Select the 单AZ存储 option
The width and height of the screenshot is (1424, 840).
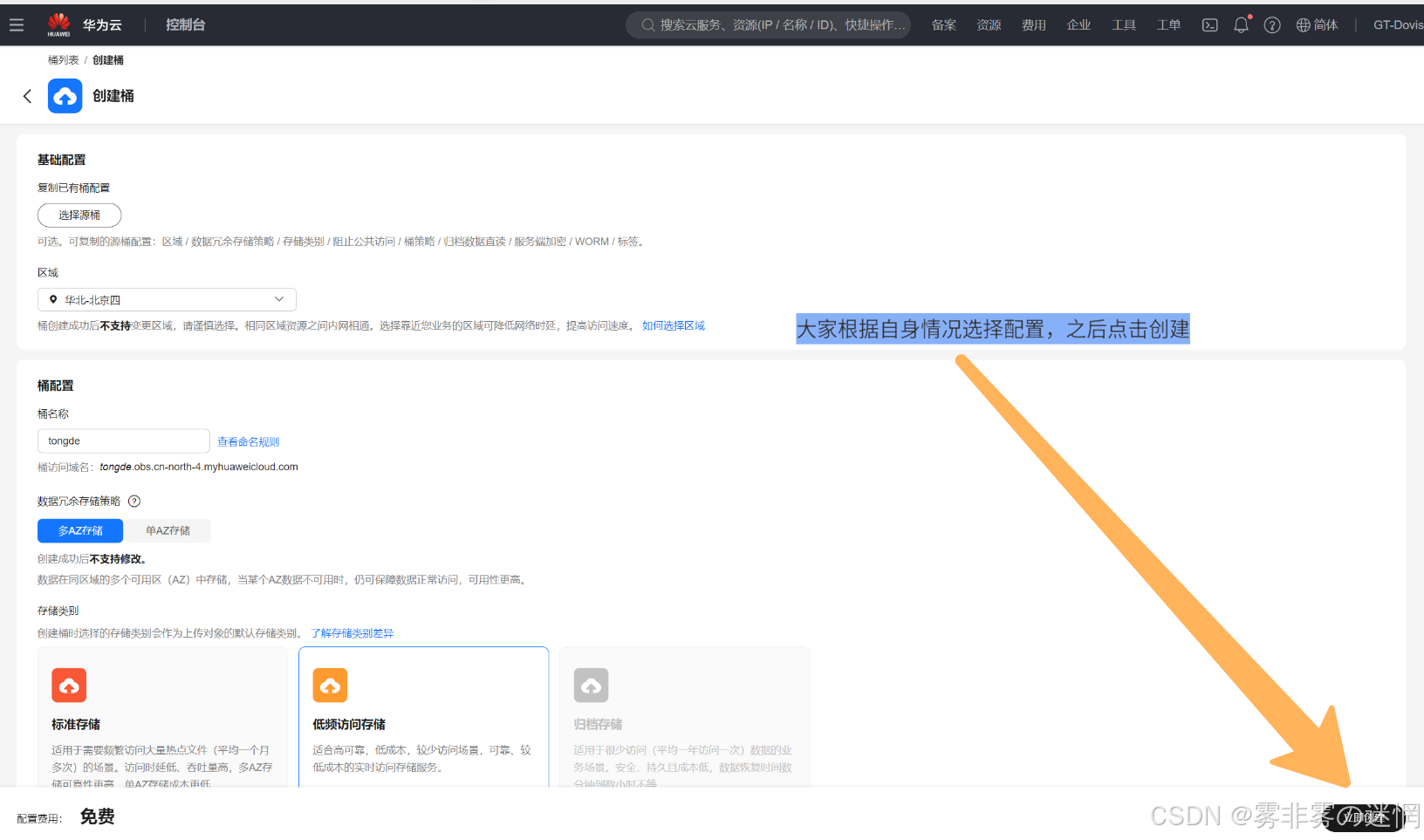point(168,530)
